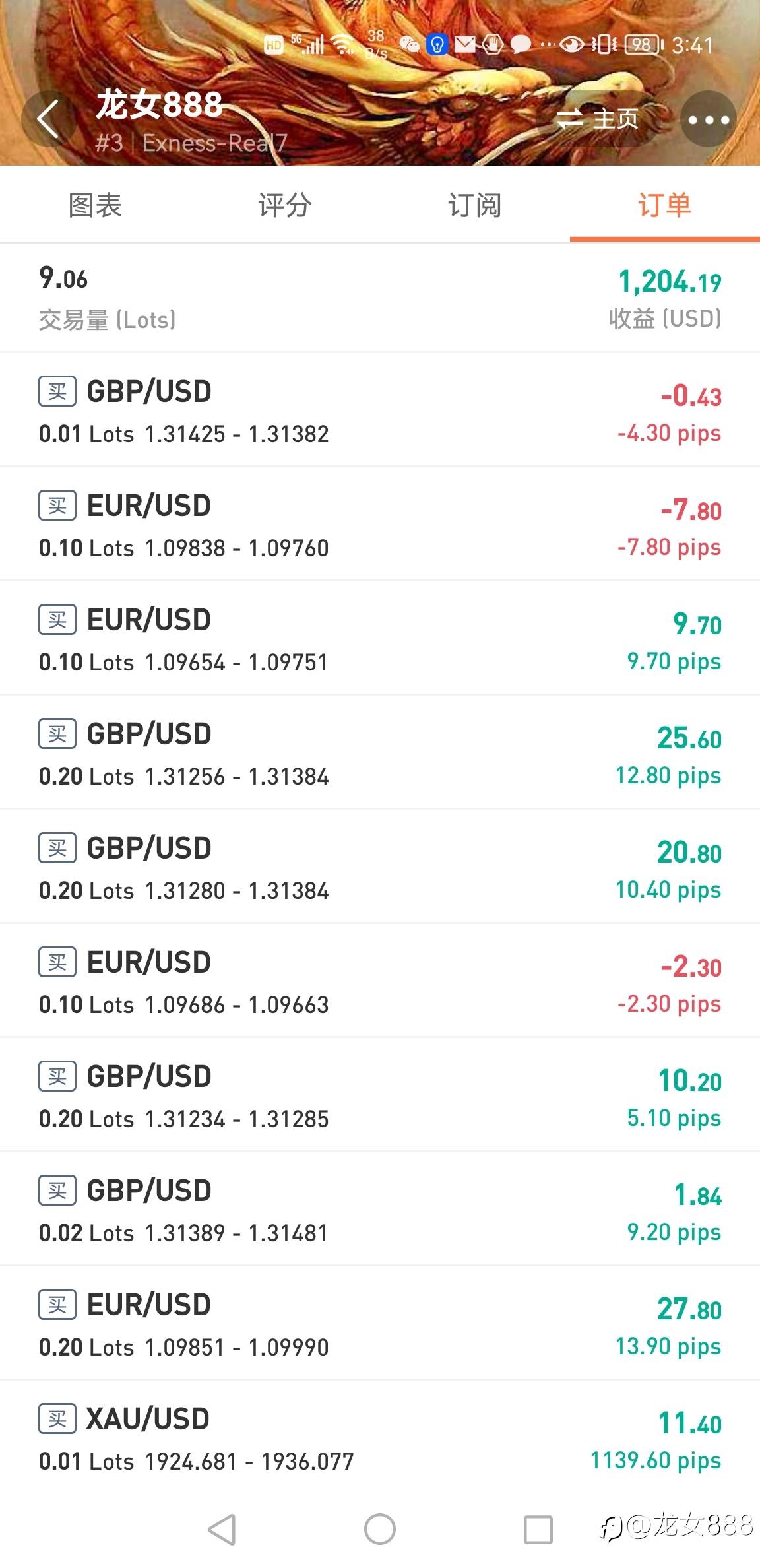Switch to the 评分 tab

284,205
